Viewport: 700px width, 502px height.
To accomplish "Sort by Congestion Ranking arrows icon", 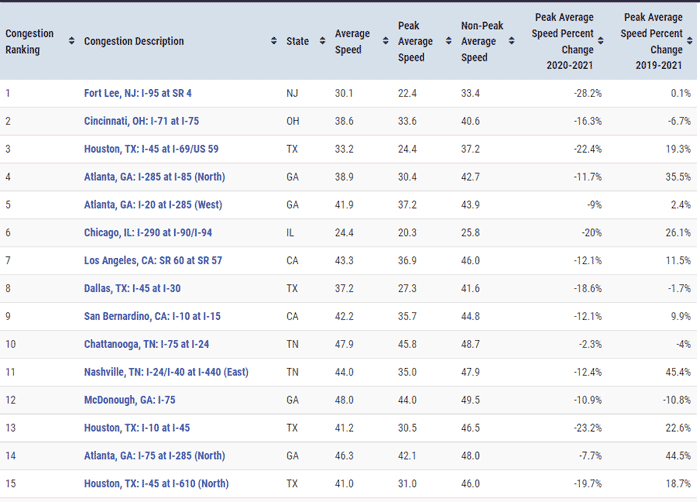I will pyautogui.click(x=71, y=41).
